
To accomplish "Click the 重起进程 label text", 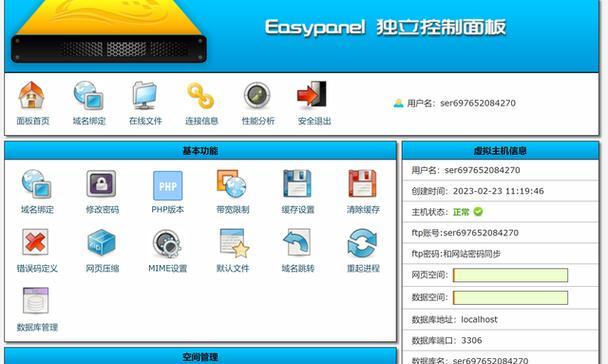I will [363, 268].
